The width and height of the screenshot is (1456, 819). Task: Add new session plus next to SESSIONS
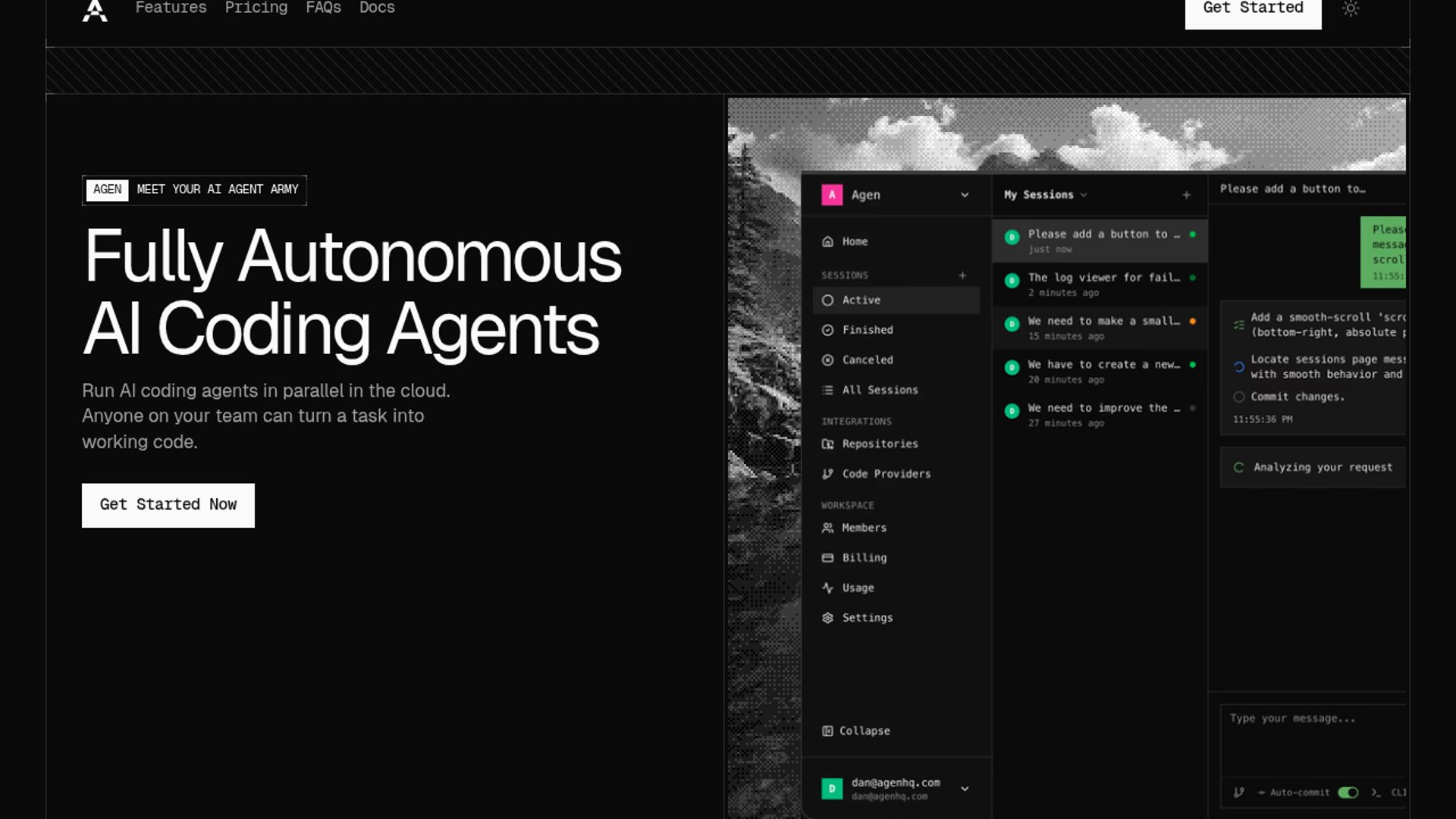[x=962, y=275]
